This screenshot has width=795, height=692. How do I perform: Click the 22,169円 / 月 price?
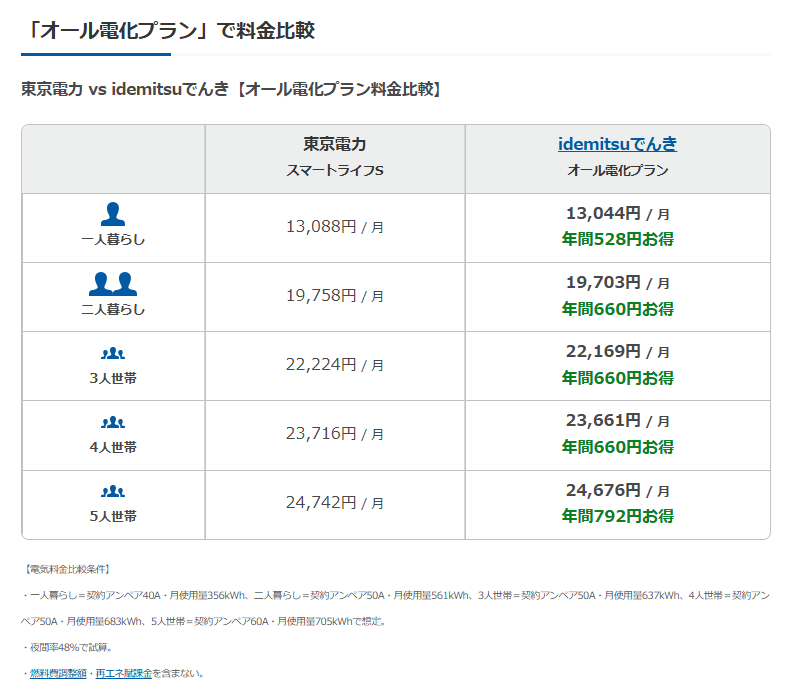[x=618, y=351]
